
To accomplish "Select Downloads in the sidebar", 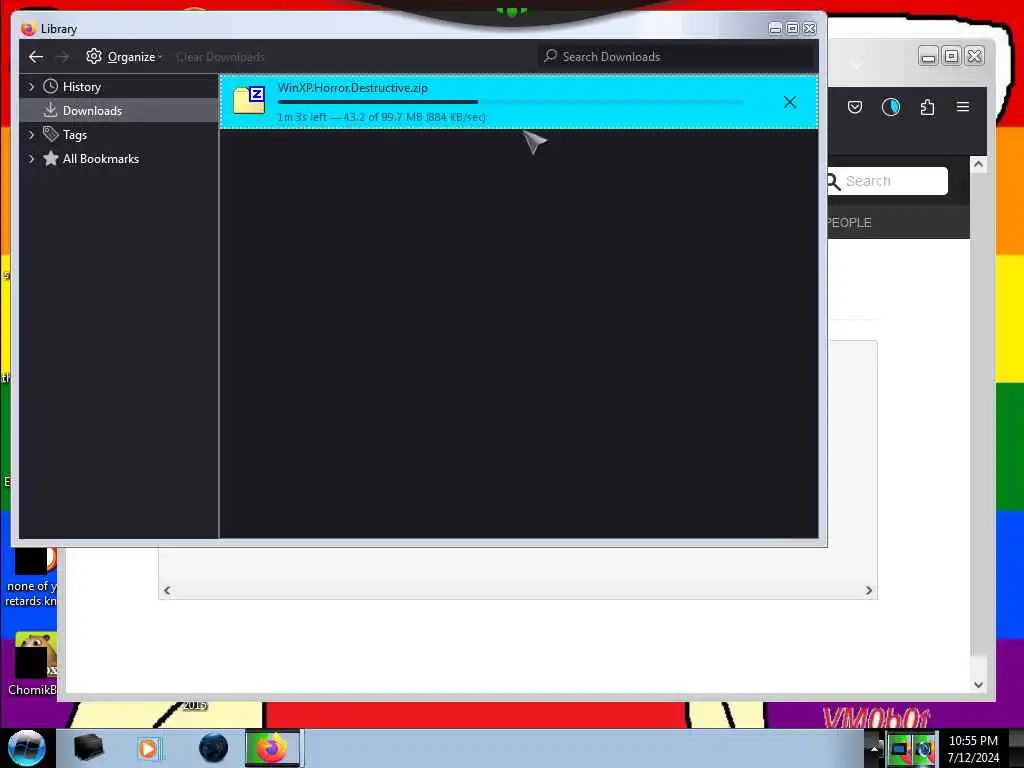I will click(x=92, y=111).
